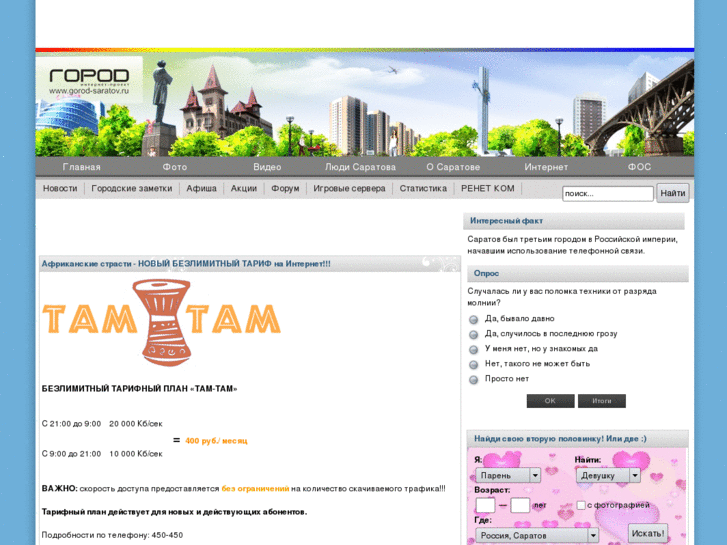
Task: Click the Опрос section heading
Action: coord(486,273)
